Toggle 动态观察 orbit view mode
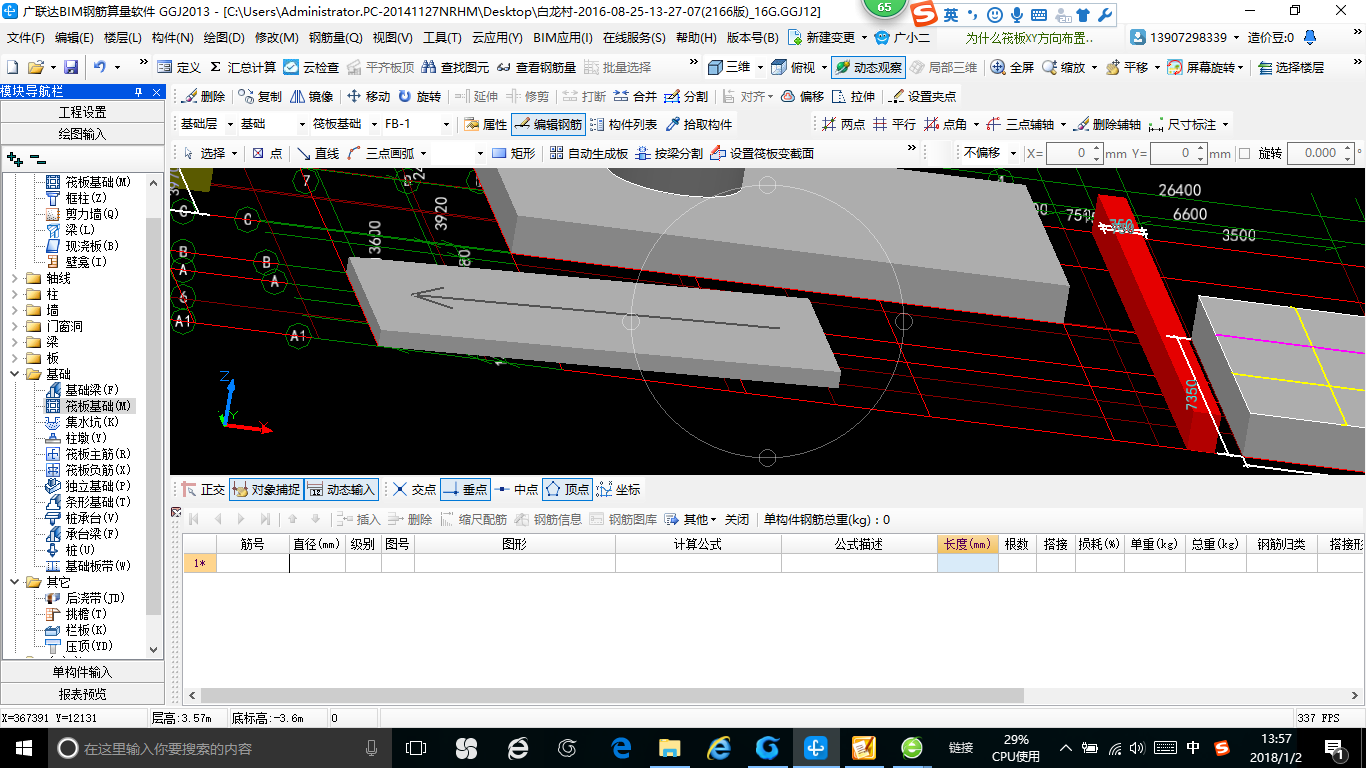The height and width of the screenshot is (768, 1366). (868, 67)
